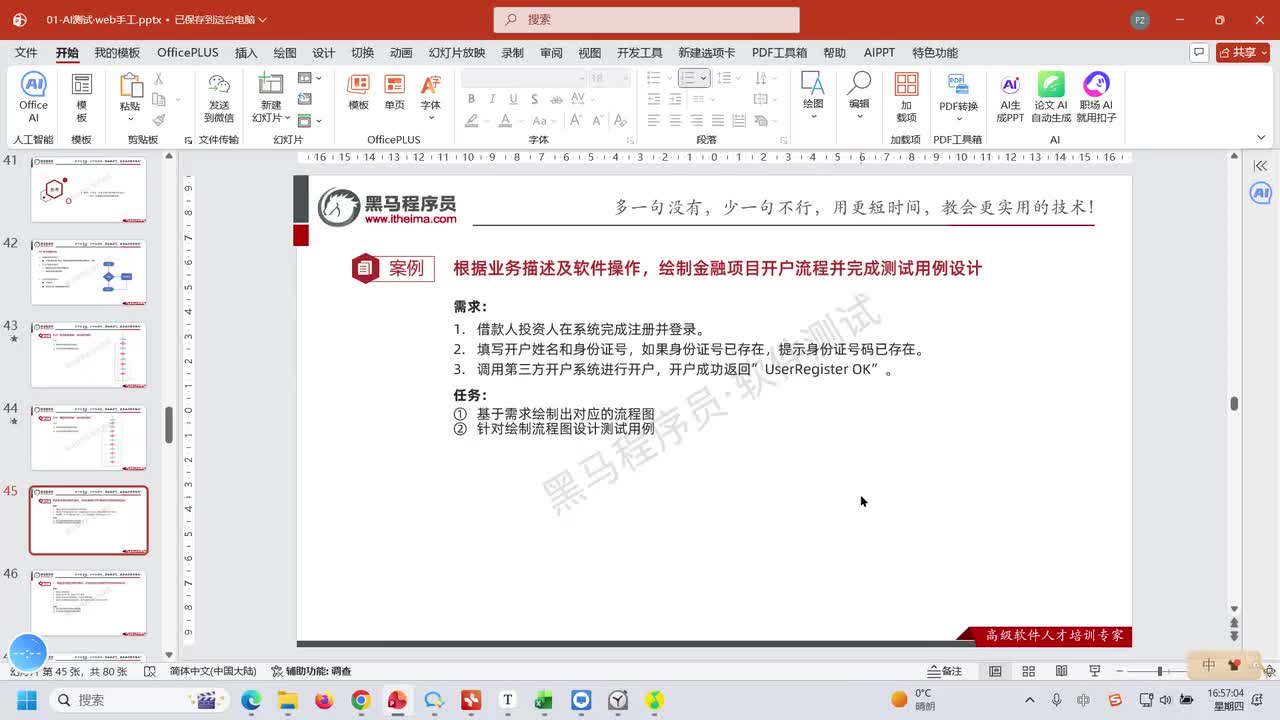
Task: Click the www.itheima.com link on slide
Action: (x=410, y=219)
